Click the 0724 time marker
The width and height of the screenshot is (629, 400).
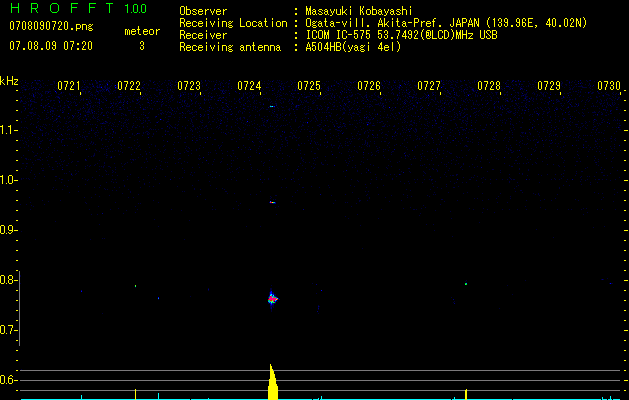pyautogui.click(x=249, y=85)
